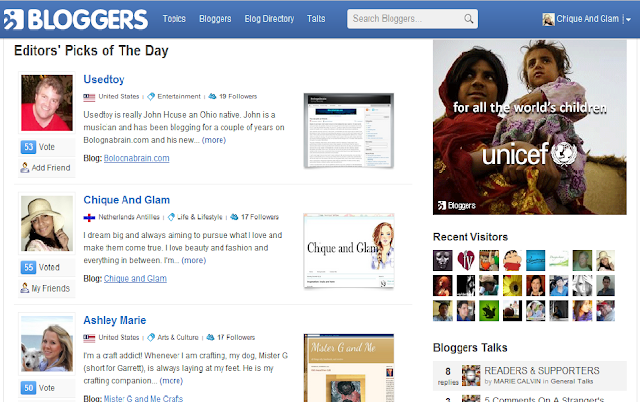Viewport: 640px width, 402px height.
Task: Click the cowboy hat avatar in Recent Visitors
Action: coord(489,285)
